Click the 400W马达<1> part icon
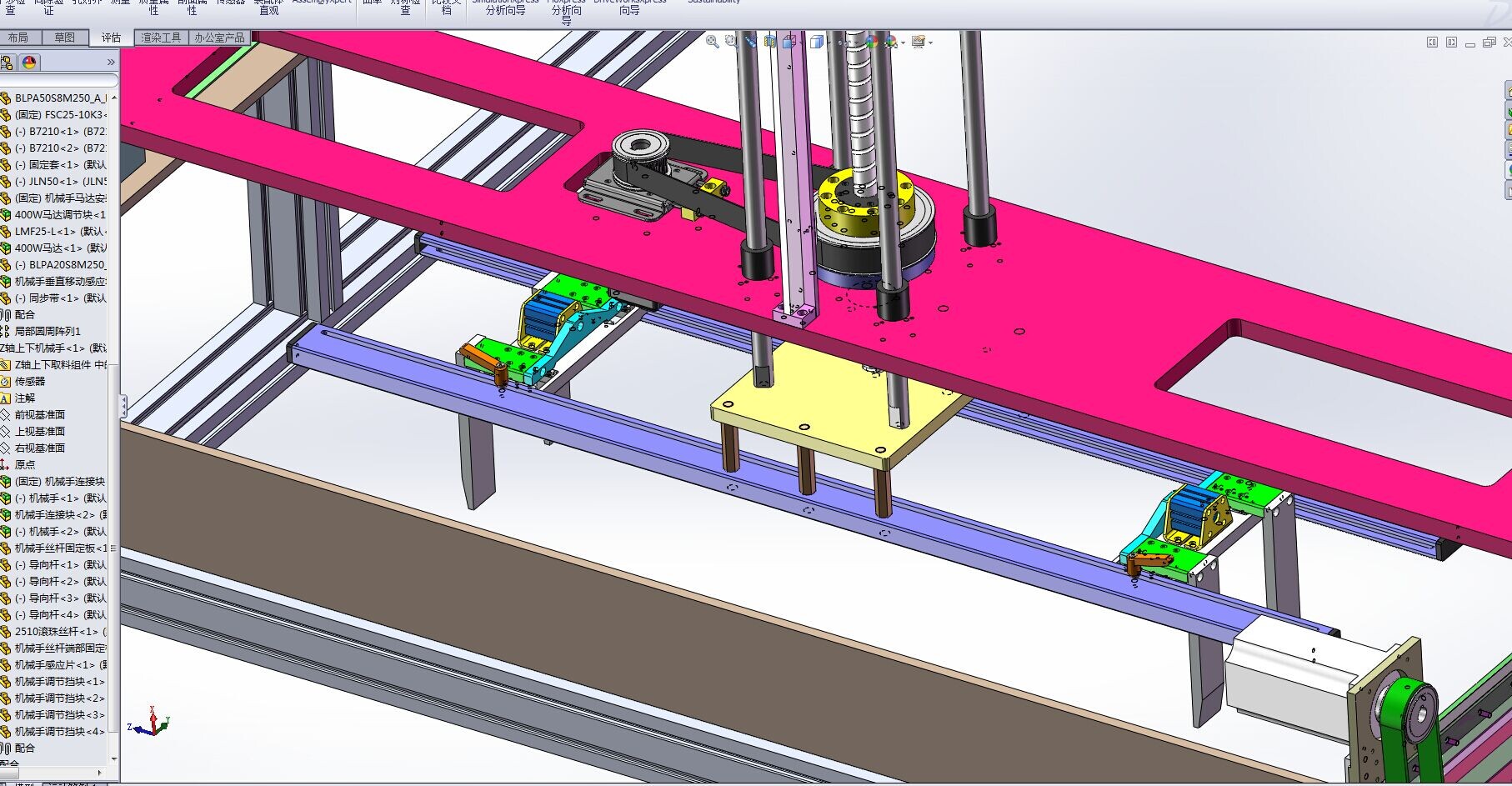 (5, 248)
